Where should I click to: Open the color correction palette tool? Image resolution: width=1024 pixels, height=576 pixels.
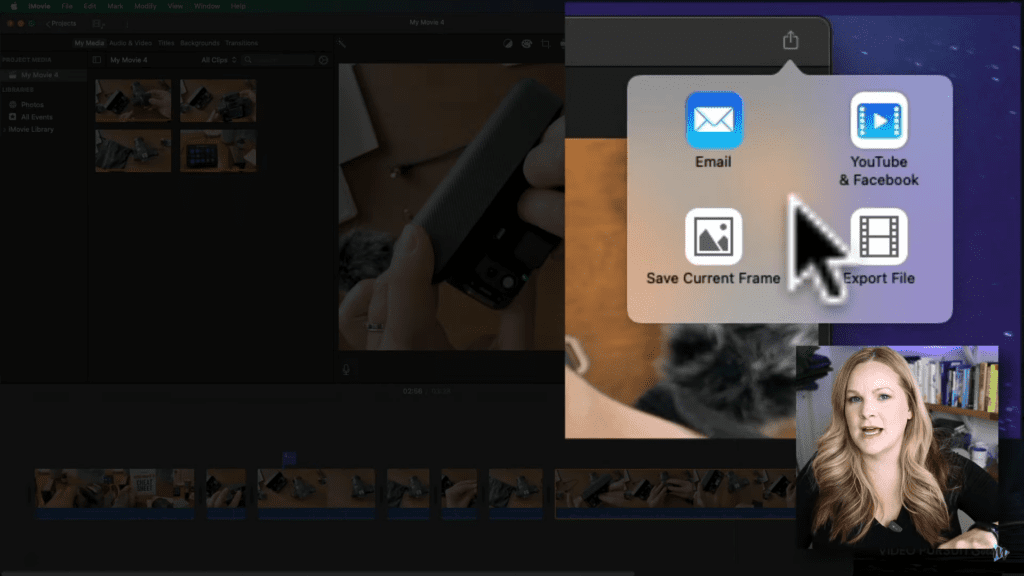point(526,44)
